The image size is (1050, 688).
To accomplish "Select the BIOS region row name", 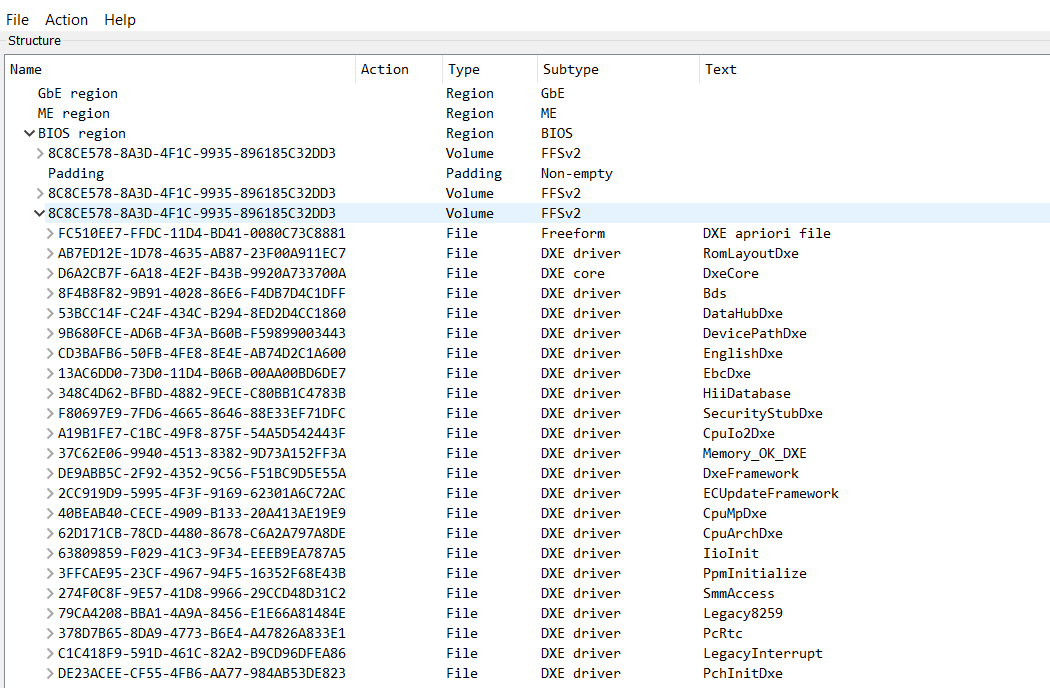I will pos(82,133).
